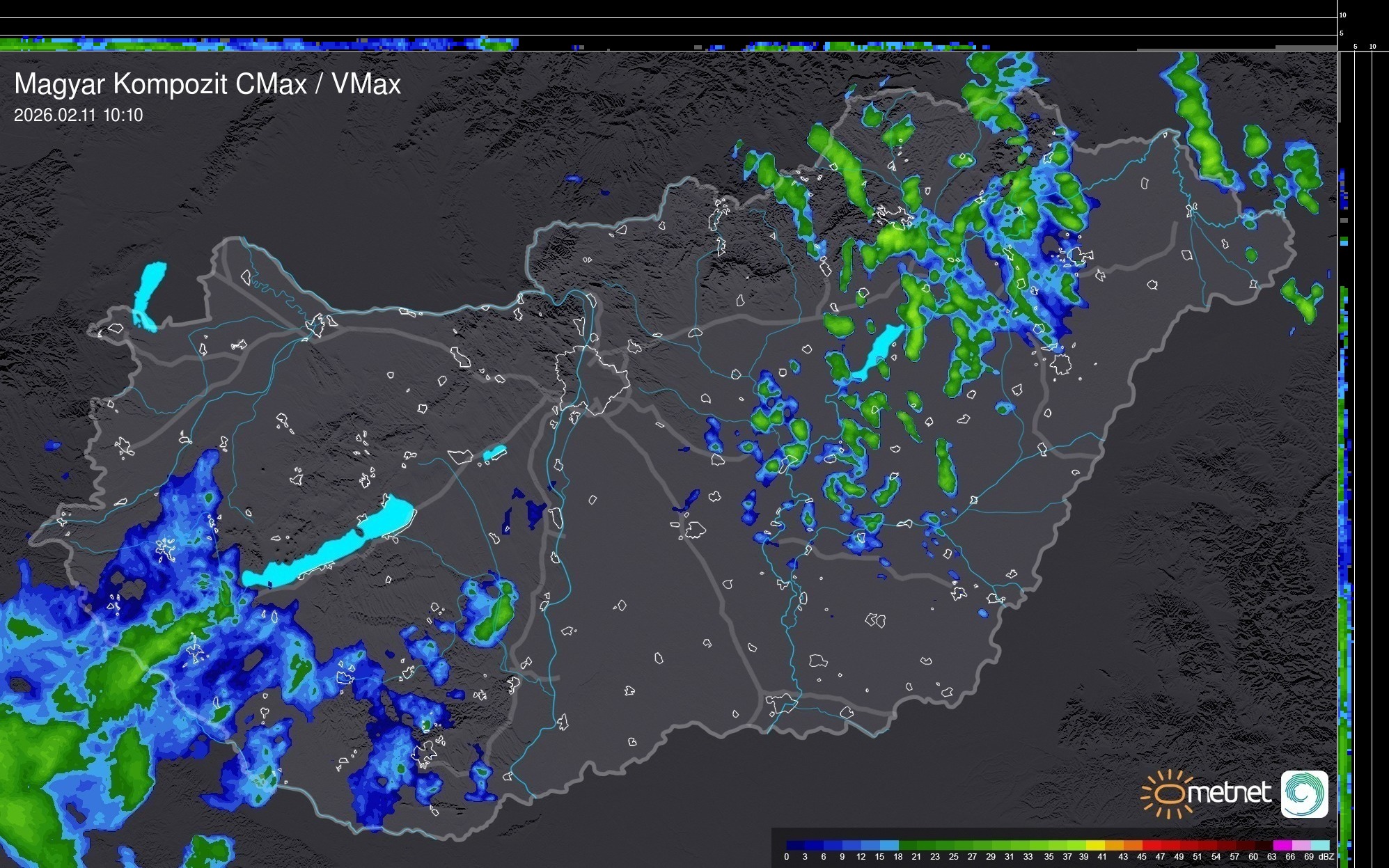Click the 2026.02.11 10:10 timestamp
1389x868 pixels.
pyautogui.click(x=78, y=115)
